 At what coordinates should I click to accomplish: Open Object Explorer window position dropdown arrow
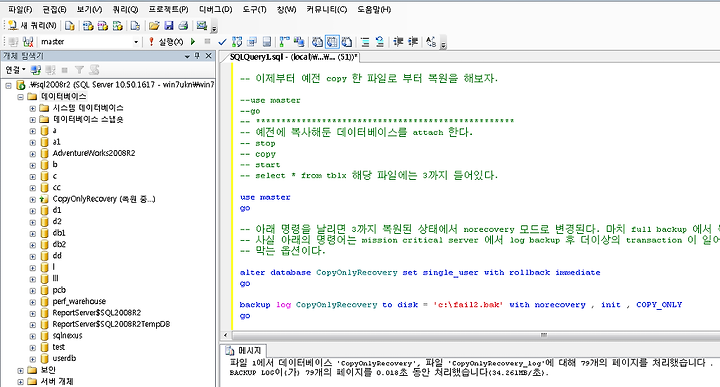187,56
